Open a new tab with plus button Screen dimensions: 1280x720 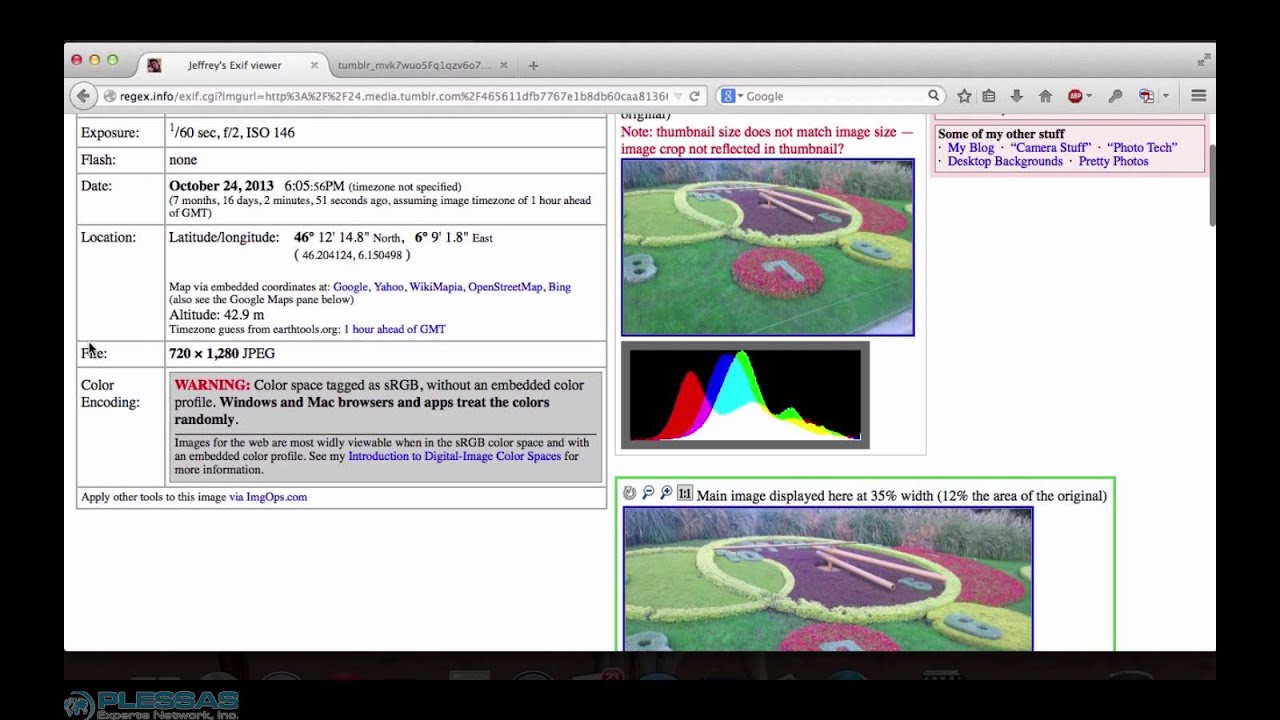533,66
